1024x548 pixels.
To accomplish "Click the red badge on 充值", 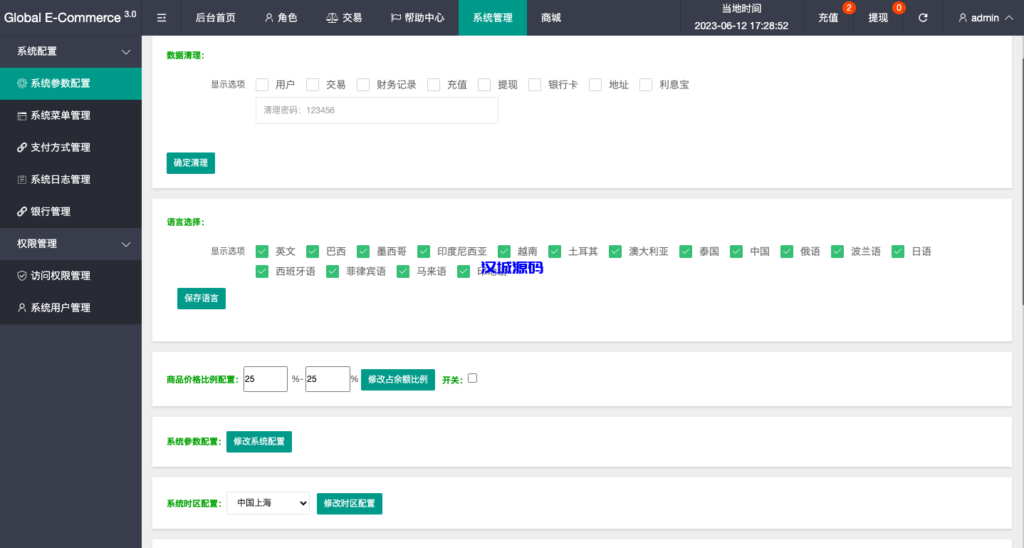I will coord(848,8).
